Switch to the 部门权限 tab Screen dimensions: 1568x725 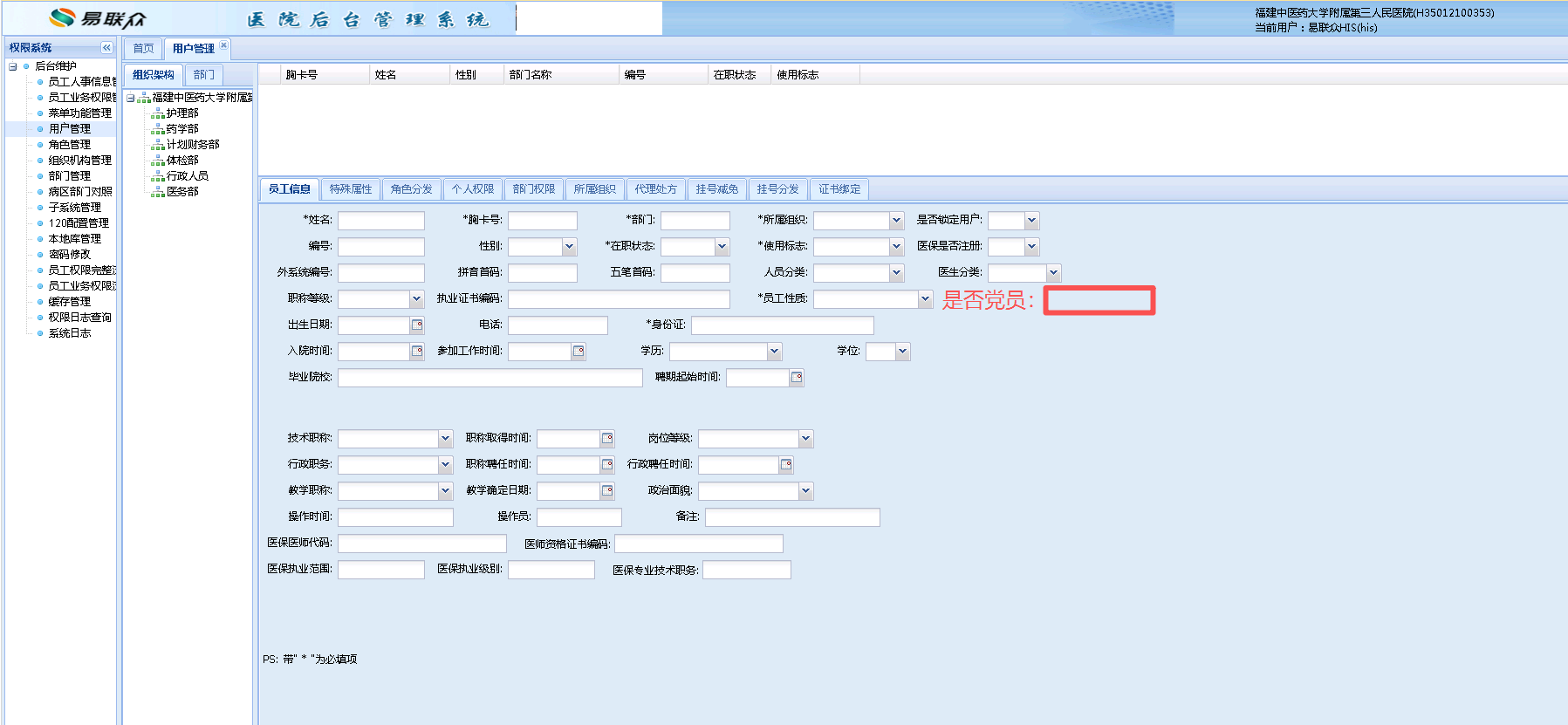click(534, 189)
